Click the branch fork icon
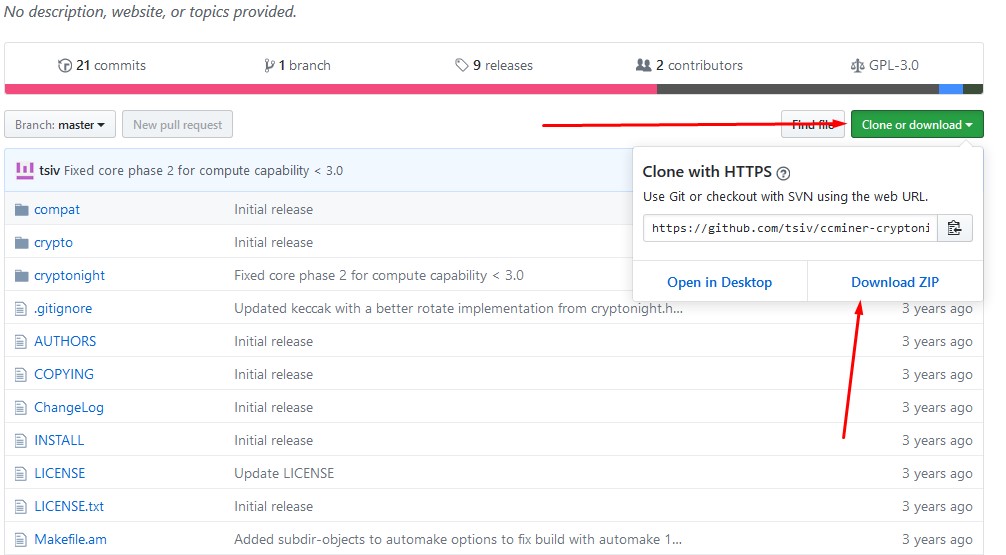 coord(269,65)
